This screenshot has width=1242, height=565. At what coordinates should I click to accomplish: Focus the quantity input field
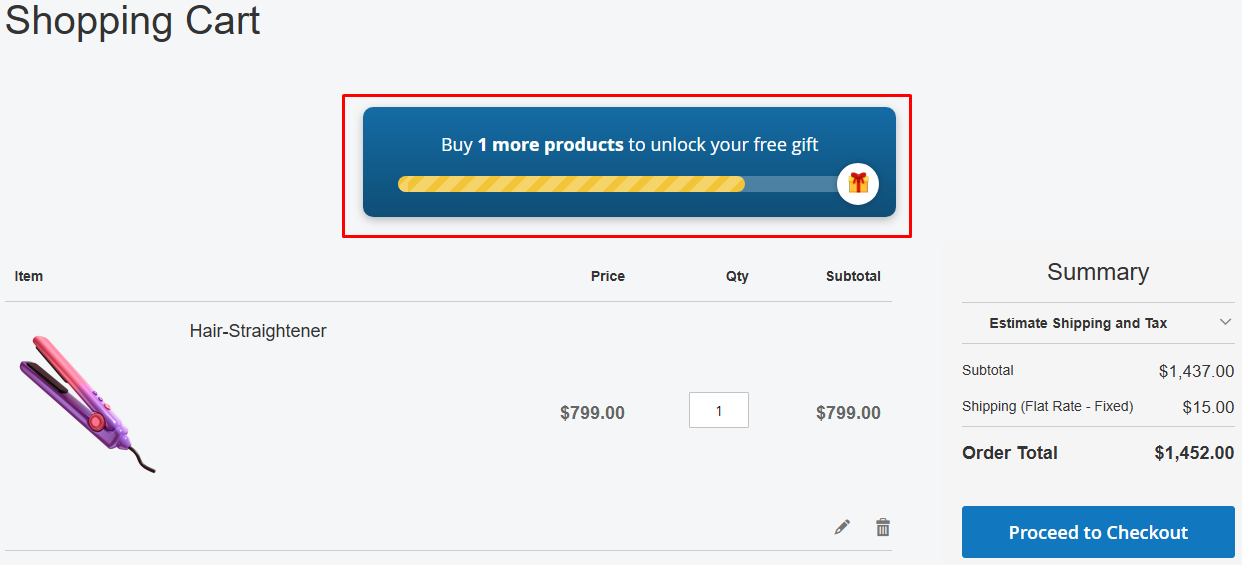(x=718, y=410)
